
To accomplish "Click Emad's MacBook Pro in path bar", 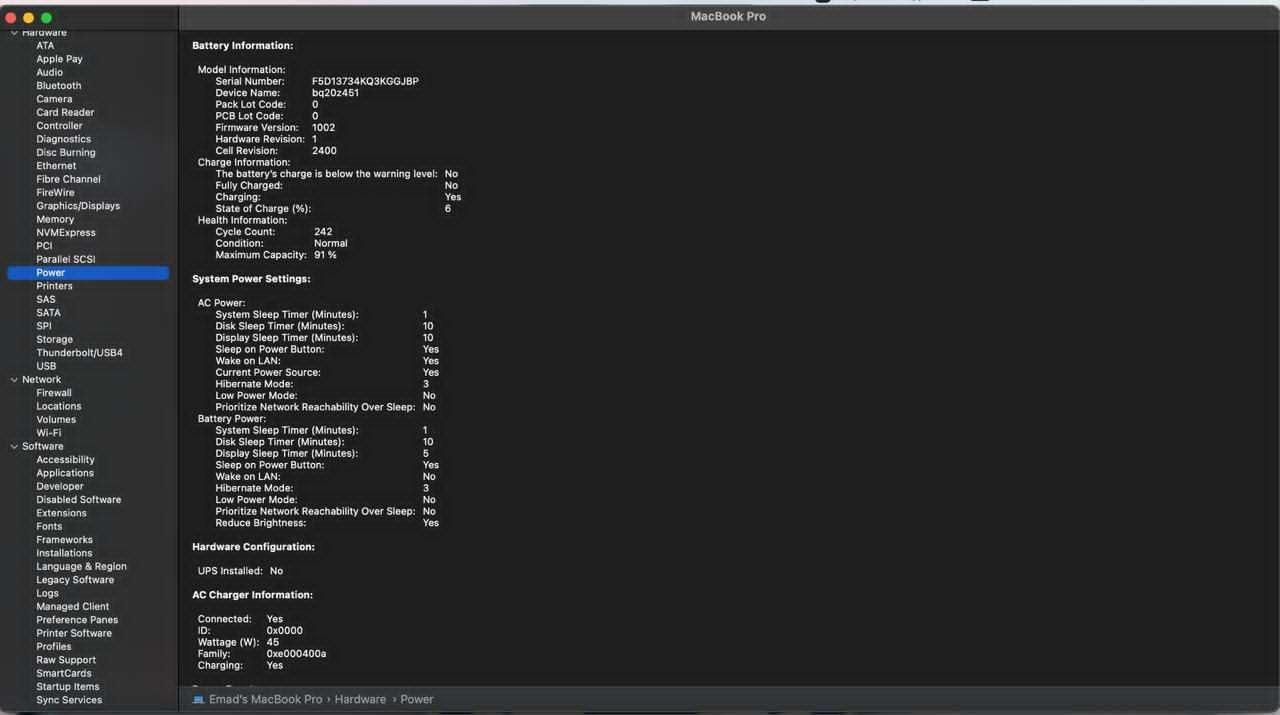I will [x=265, y=700].
